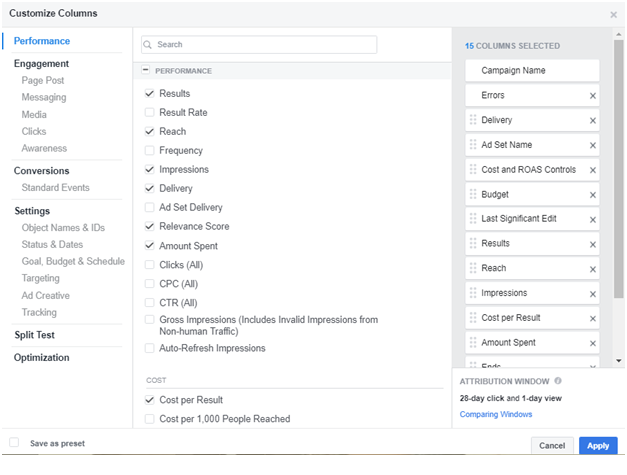
Task: Open the Optimization category
Action: [41, 357]
